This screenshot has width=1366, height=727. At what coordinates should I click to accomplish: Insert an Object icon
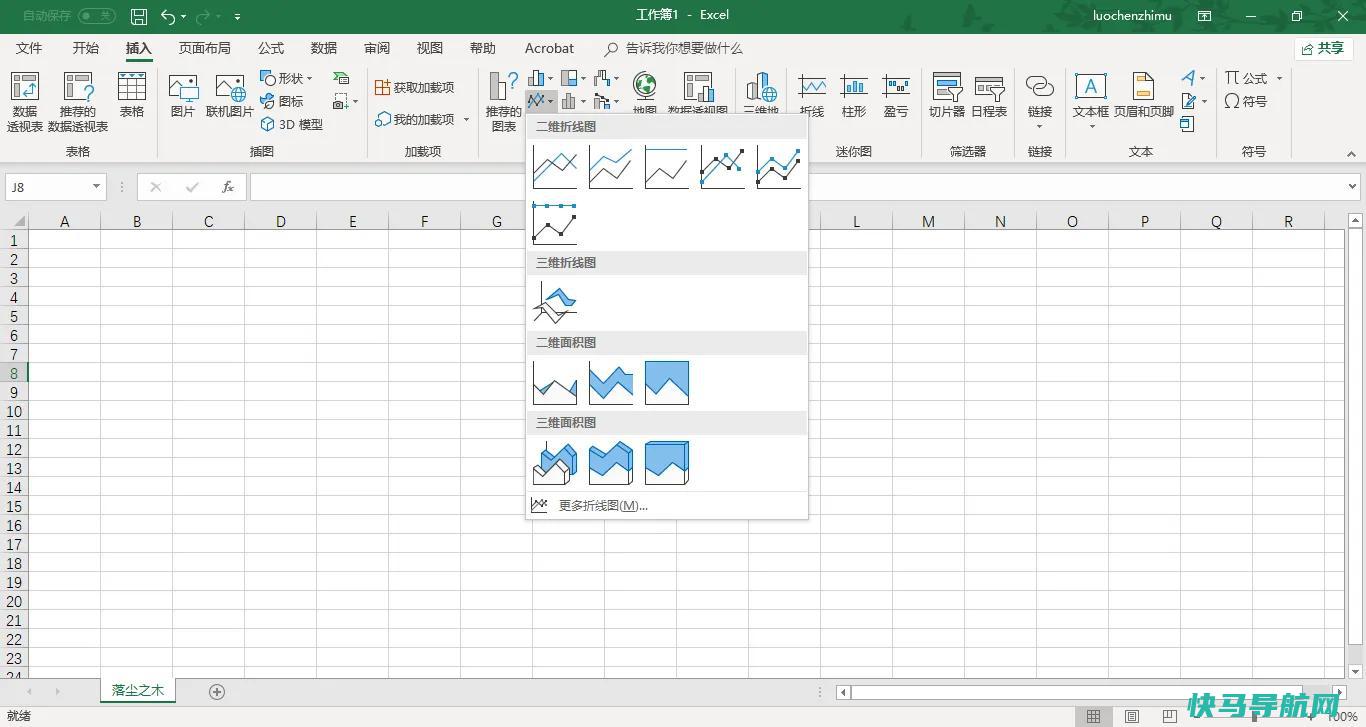click(1187, 124)
